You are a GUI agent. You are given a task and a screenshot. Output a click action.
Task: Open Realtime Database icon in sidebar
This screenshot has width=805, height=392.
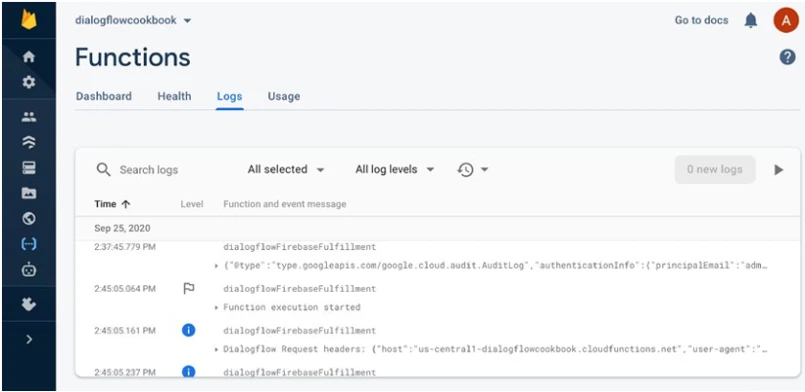pos(29,168)
